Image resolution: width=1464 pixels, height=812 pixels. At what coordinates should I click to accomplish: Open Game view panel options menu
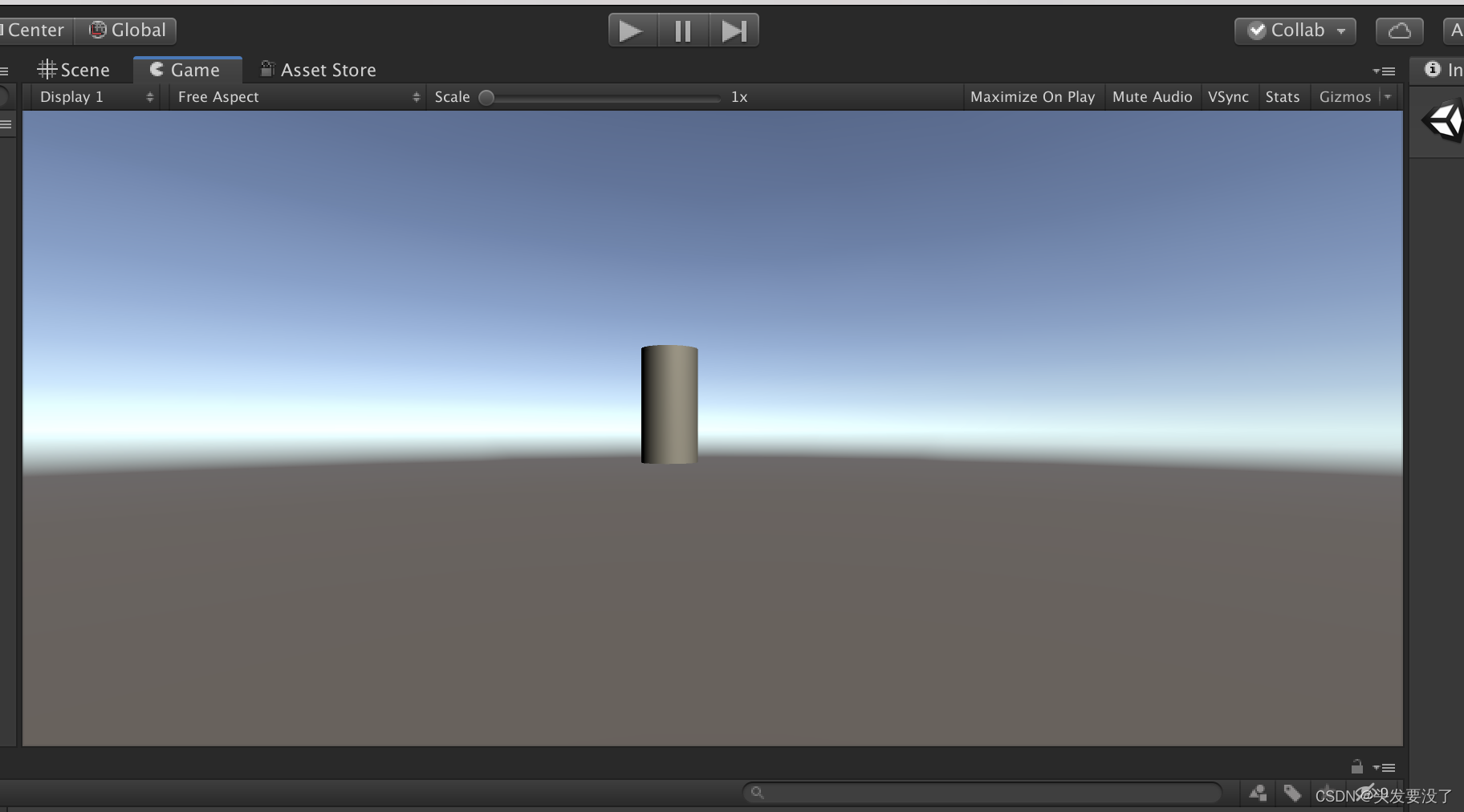[1384, 71]
